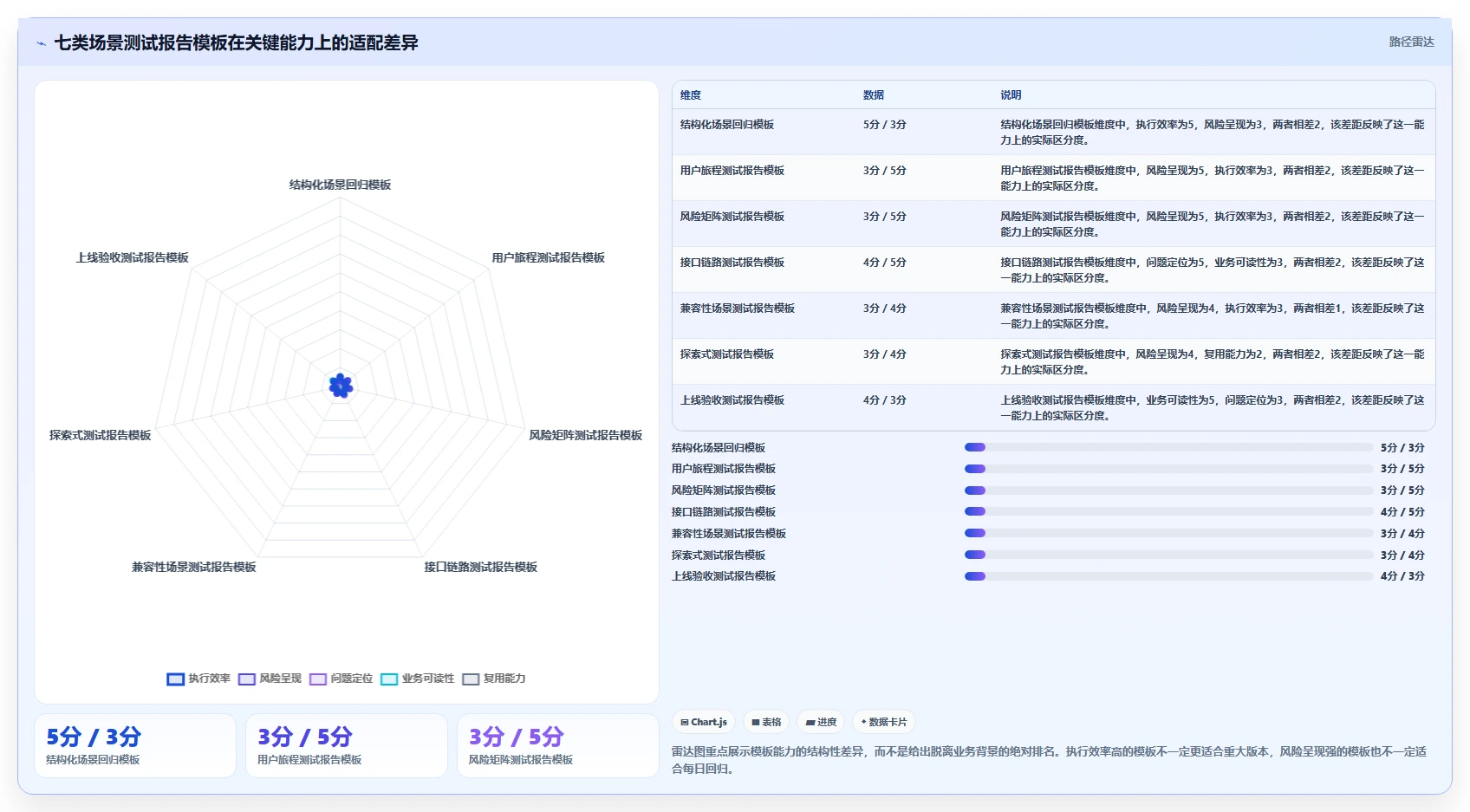The image size is (1470, 812).
Task: Select the 探索式测试报告模板 table row name
Action: click(727, 354)
